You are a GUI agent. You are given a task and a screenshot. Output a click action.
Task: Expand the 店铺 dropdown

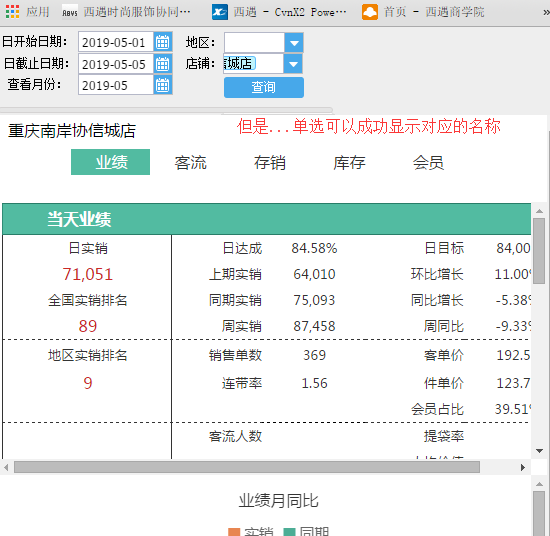(294, 64)
